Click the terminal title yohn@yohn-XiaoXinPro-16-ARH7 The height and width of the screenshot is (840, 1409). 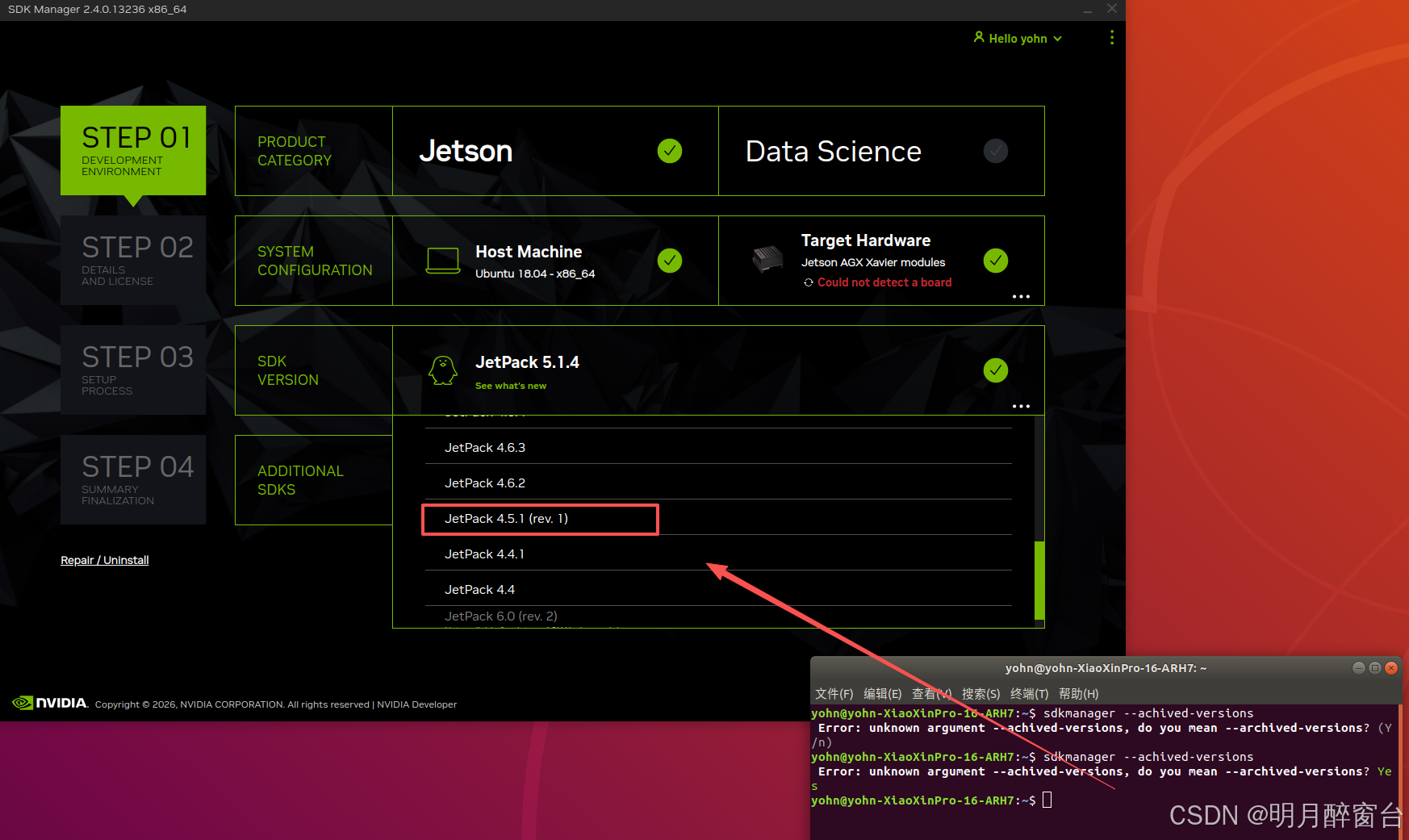pos(1106,668)
